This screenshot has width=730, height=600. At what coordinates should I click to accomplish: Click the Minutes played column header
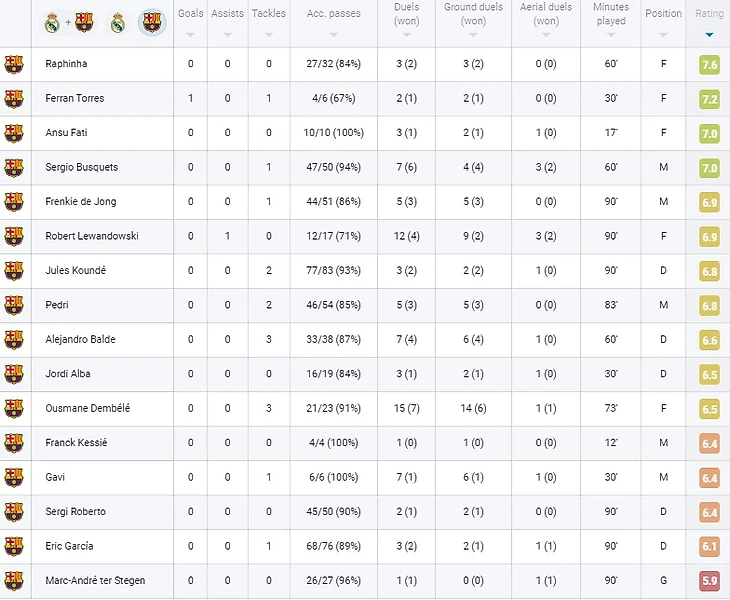(611, 14)
